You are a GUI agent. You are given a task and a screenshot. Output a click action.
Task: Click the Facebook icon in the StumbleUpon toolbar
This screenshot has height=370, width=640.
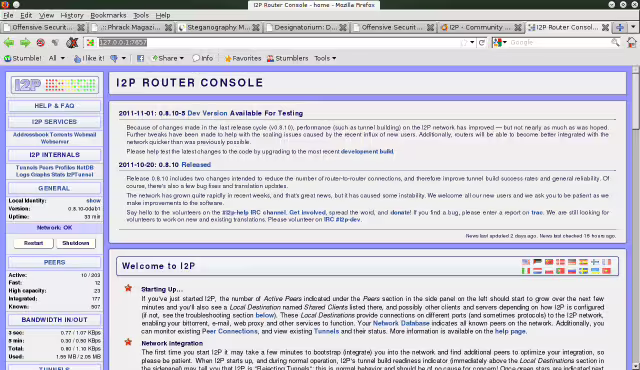pyautogui.click(x=140, y=58)
